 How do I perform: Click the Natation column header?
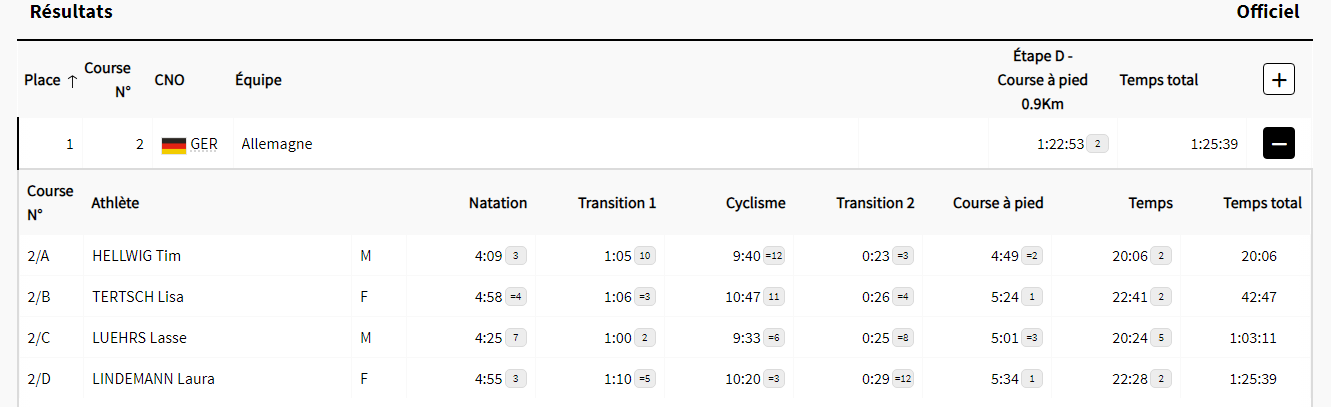tap(497, 203)
